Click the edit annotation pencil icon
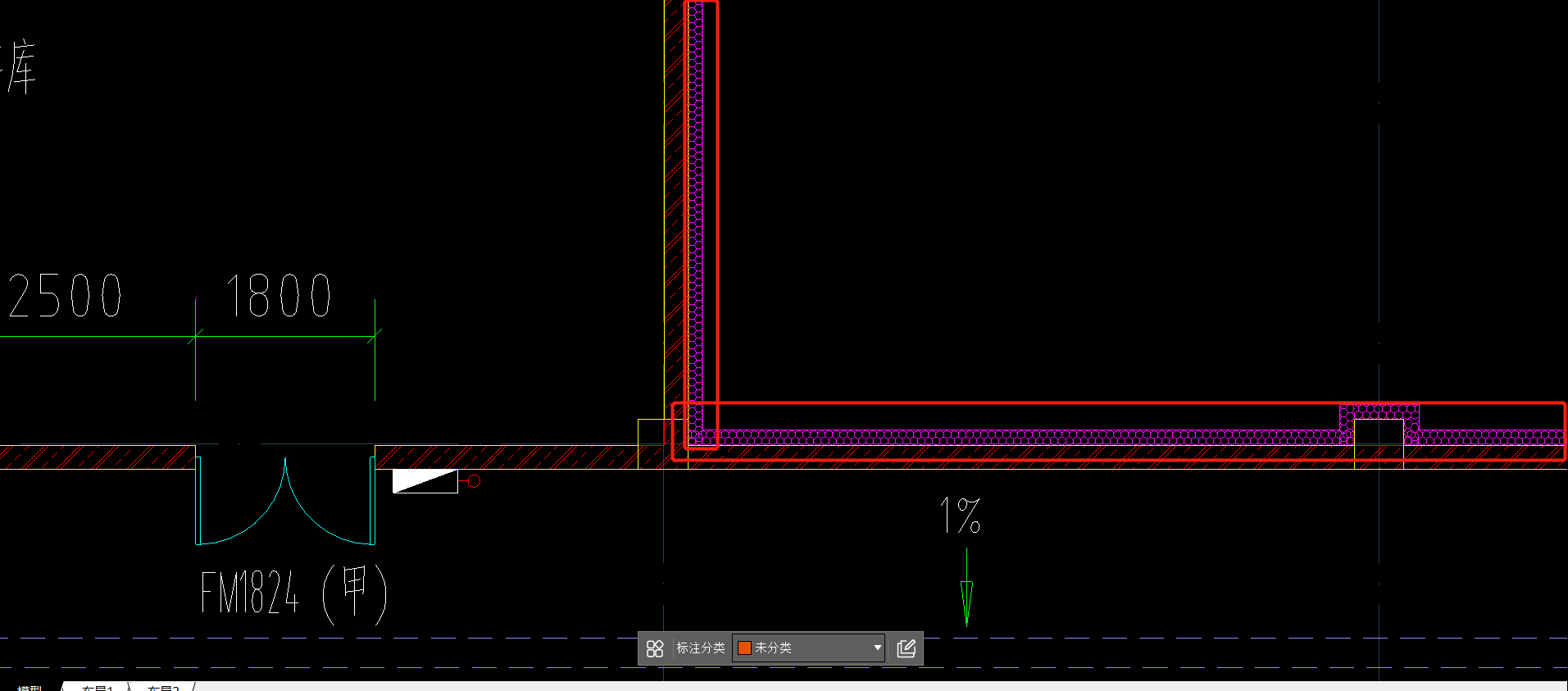 (x=906, y=648)
